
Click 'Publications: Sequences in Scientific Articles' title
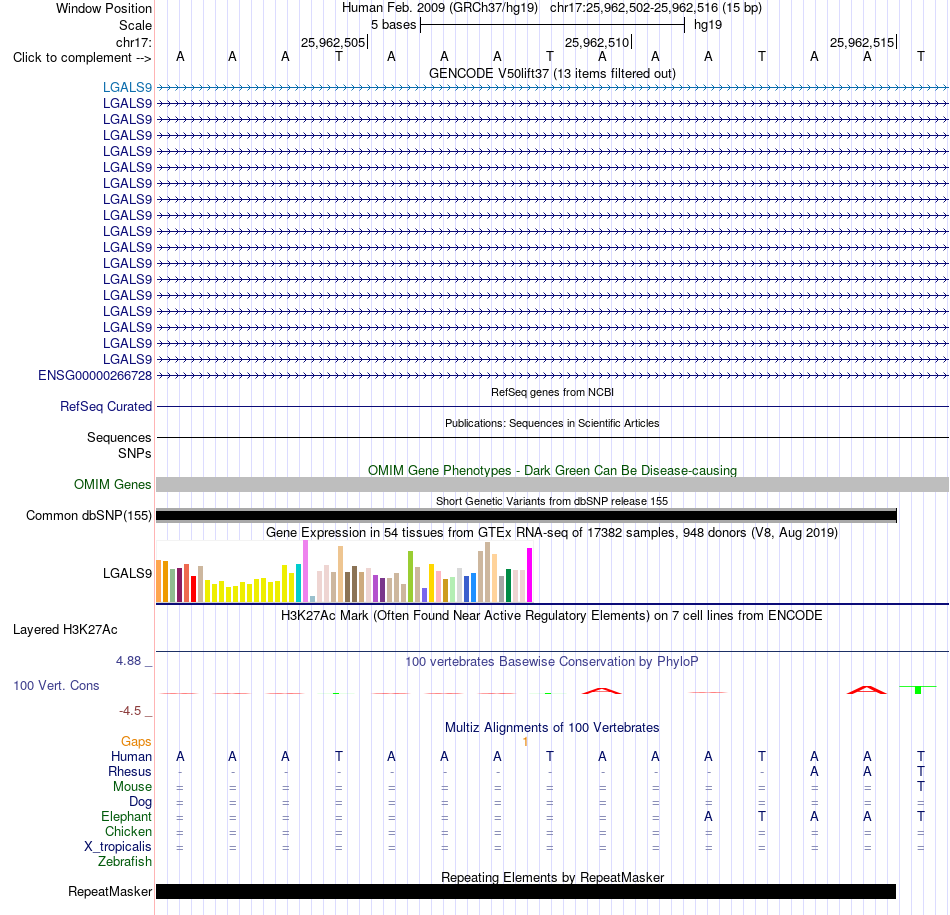coord(552,423)
